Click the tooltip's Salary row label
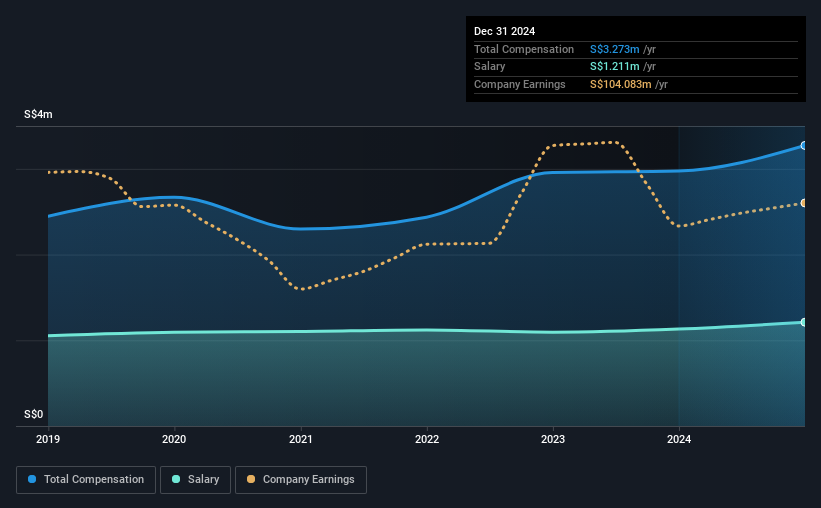Image resolution: width=821 pixels, height=508 pixels. point(490,67)
